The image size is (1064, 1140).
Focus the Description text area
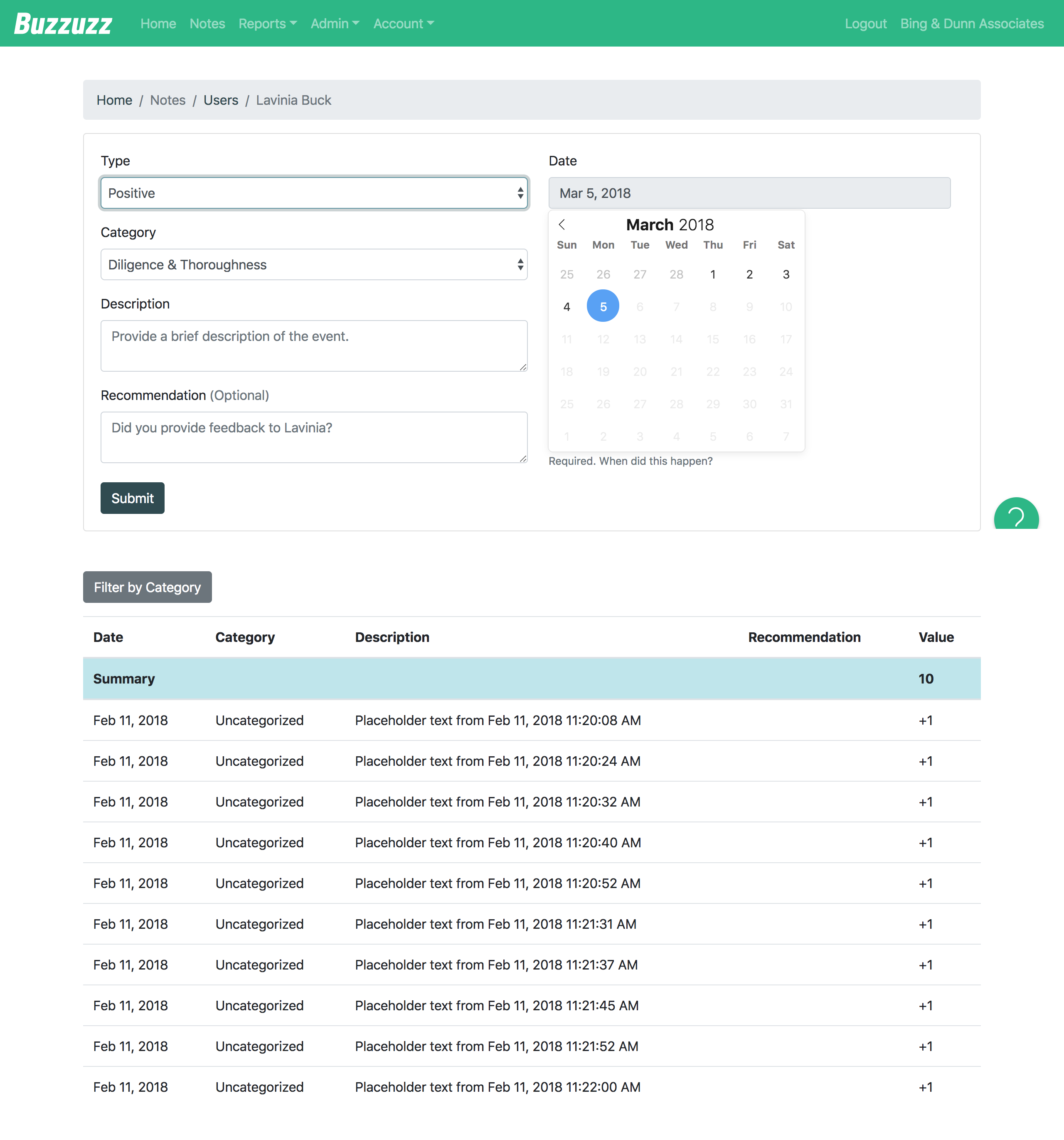(313, 345)
